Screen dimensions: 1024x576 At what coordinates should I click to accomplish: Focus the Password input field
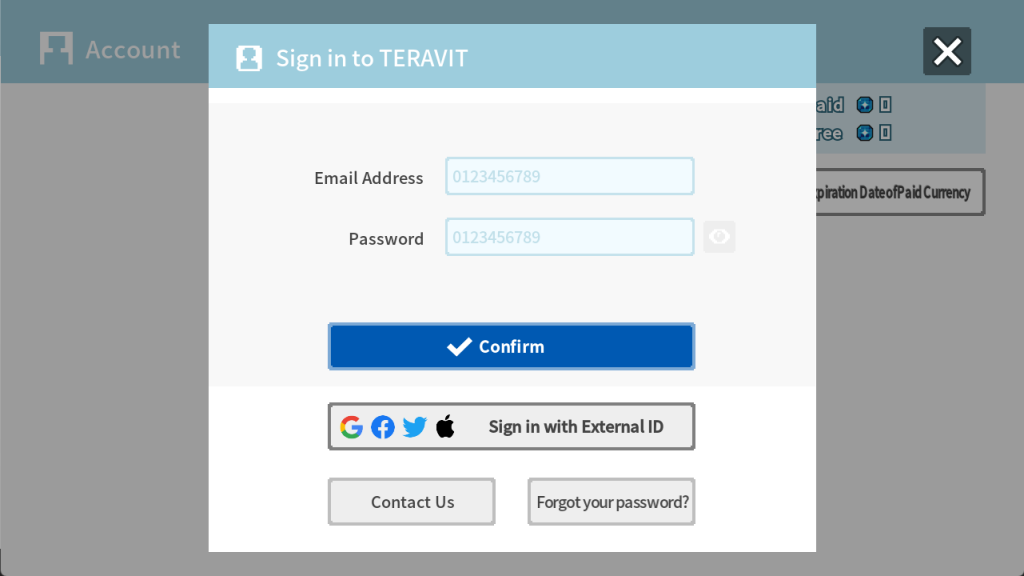569,237
